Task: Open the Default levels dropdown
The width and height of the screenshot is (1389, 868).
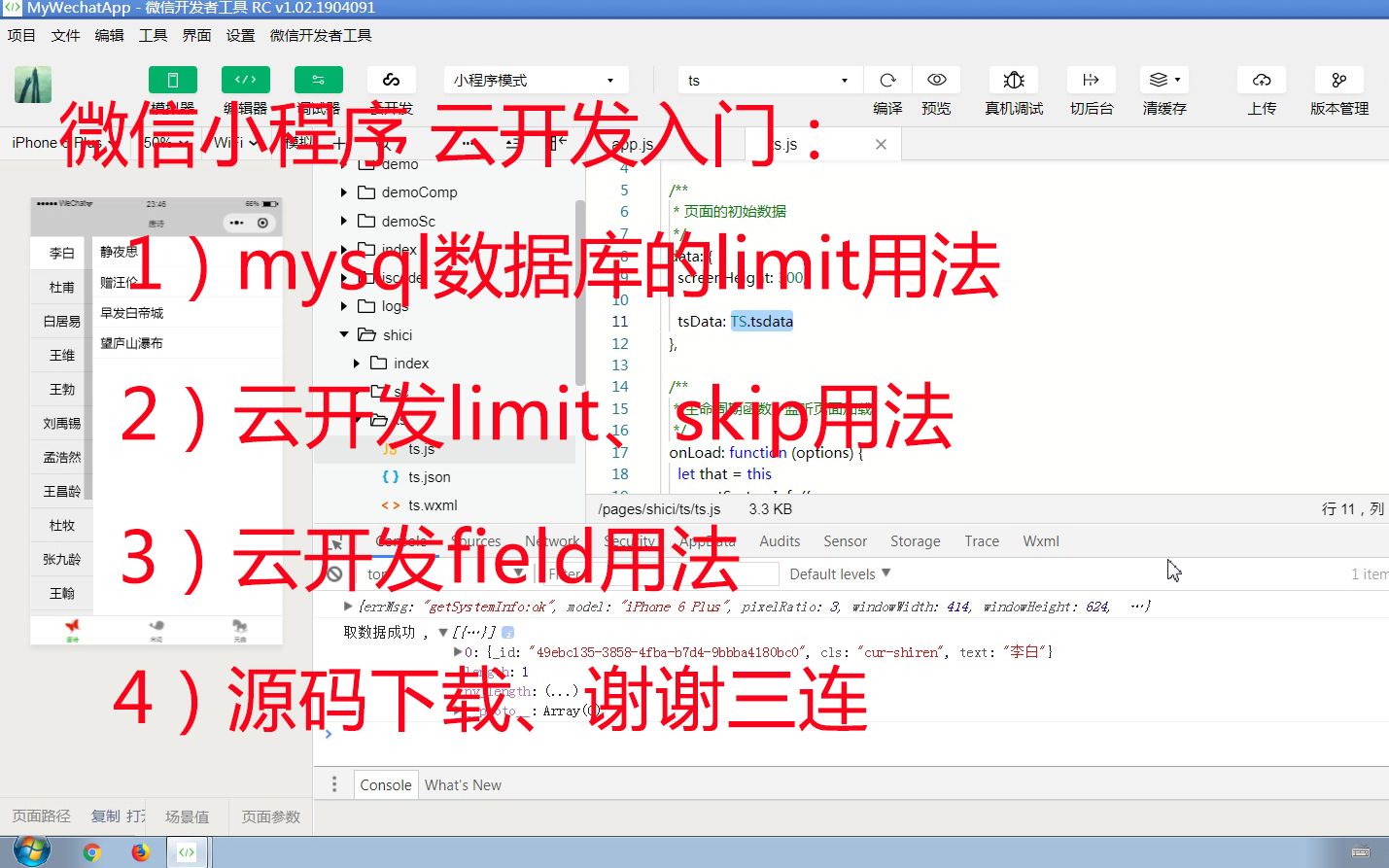Action: (x=840, y=573)
